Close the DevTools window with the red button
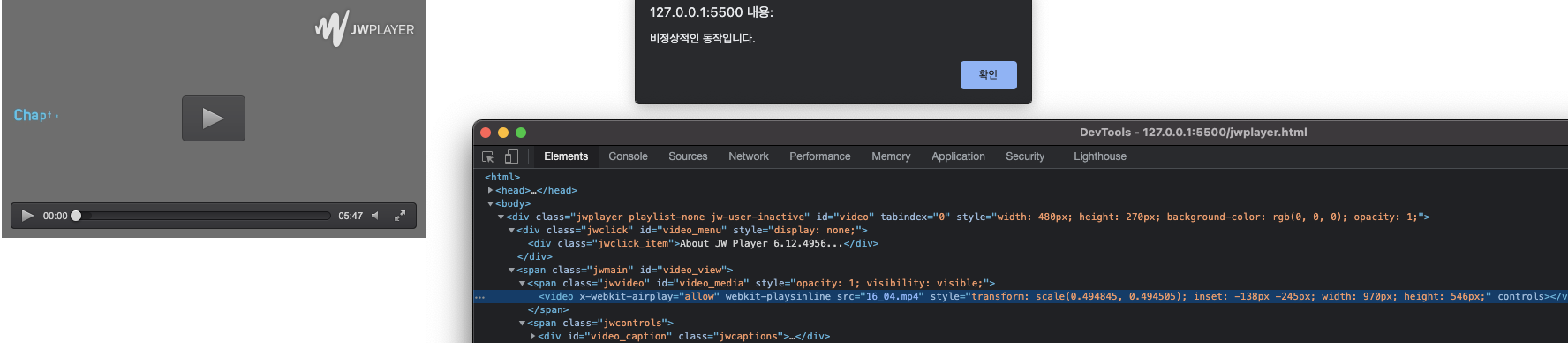 pos(486,133)
